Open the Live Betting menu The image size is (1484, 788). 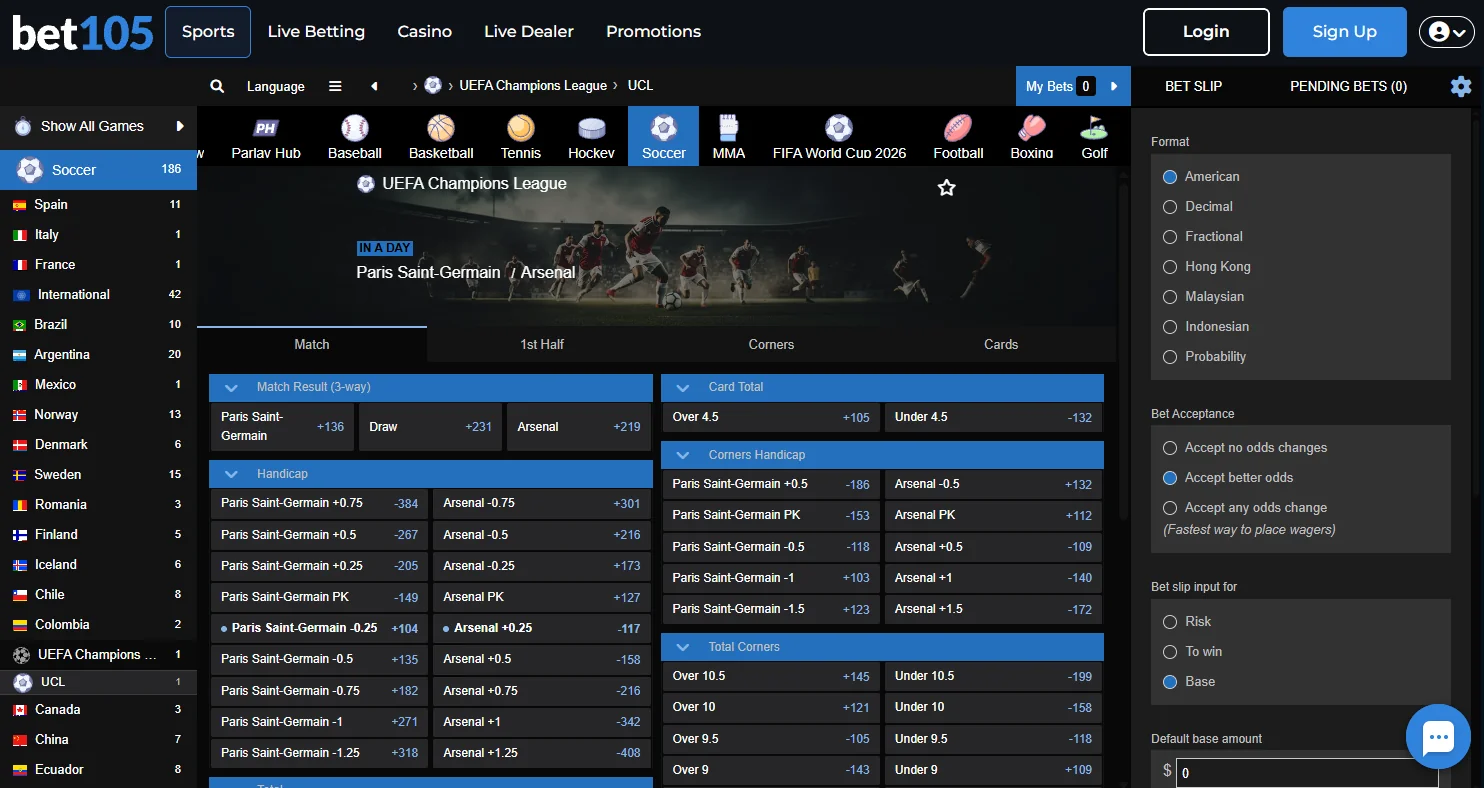tap(316, 32)
